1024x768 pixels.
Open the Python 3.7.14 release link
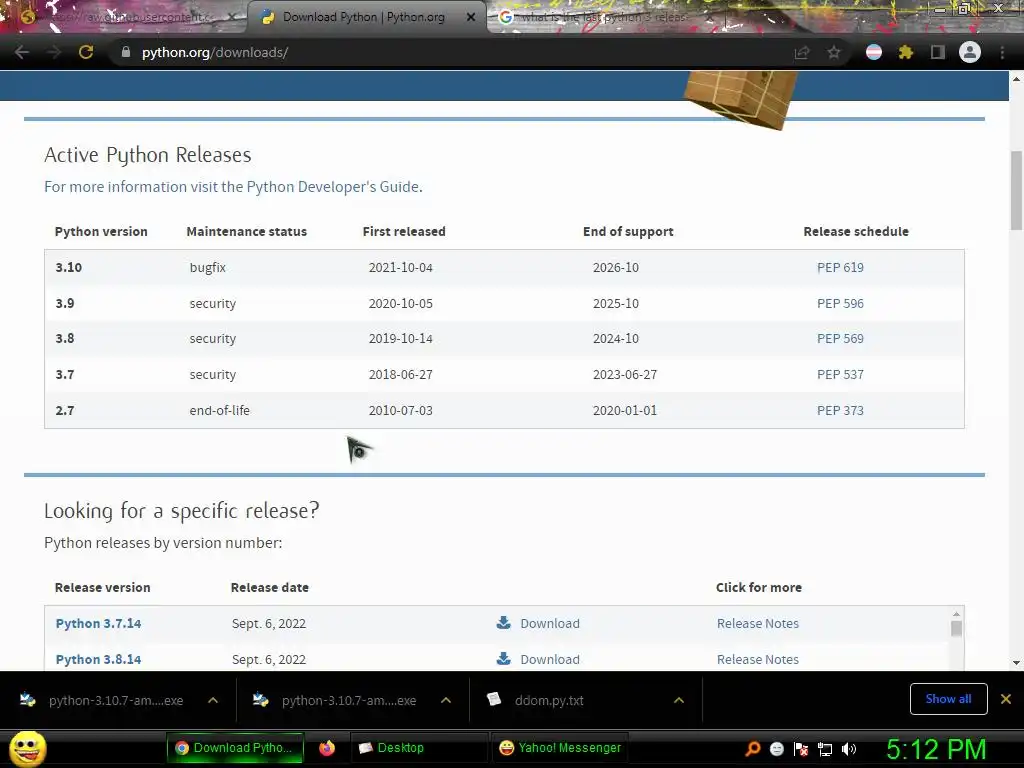[98, 623]
